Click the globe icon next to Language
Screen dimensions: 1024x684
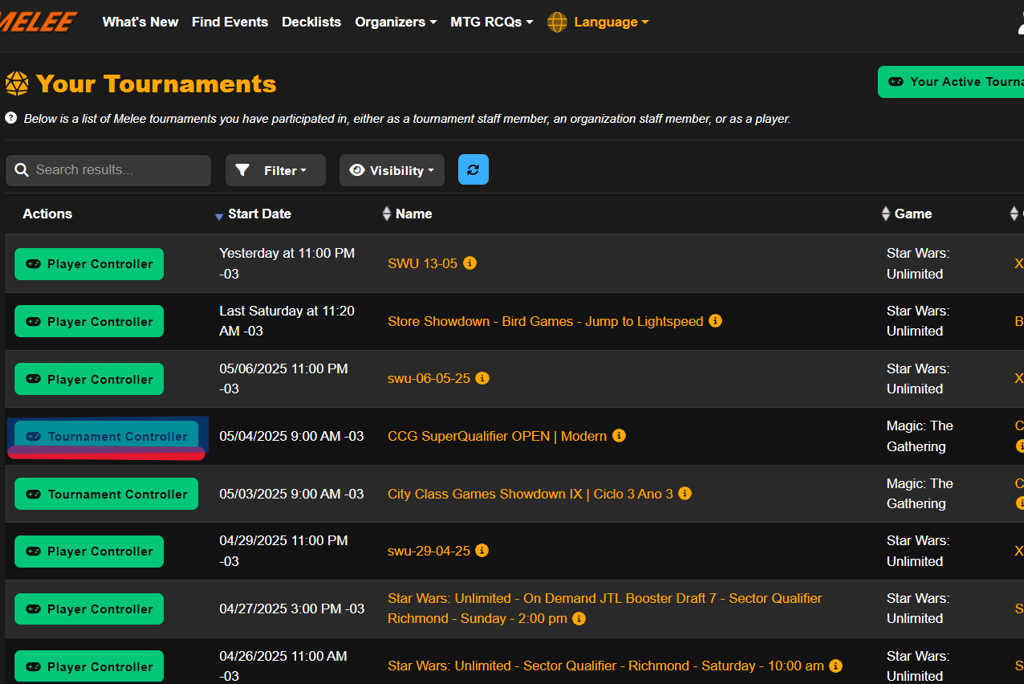click(557, 22)
